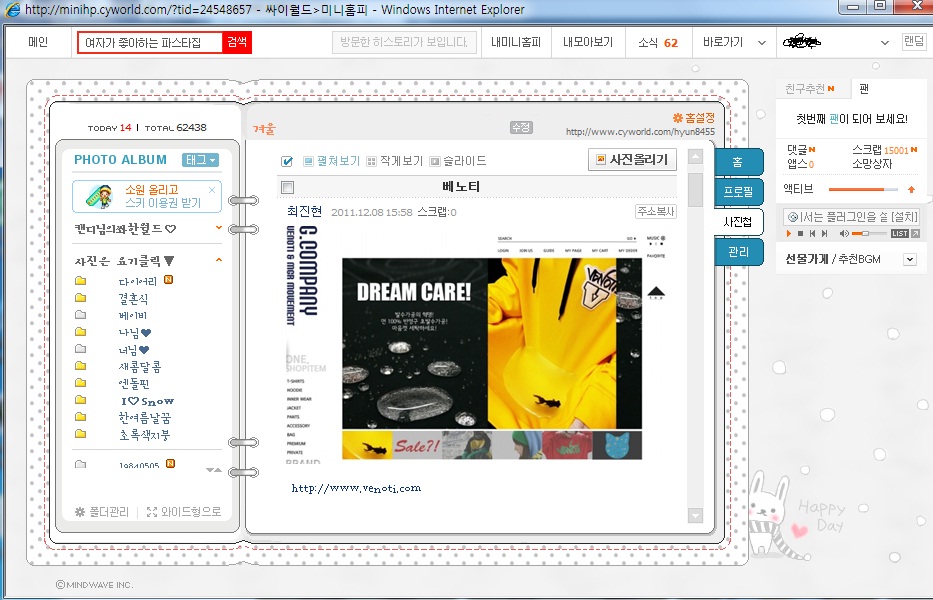Toggle the select-all checkbox above photos

point(287,161)
